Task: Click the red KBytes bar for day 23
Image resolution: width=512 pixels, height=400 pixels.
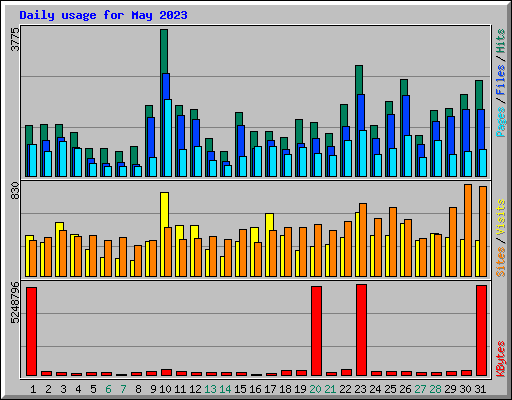Action: point(362,330)
